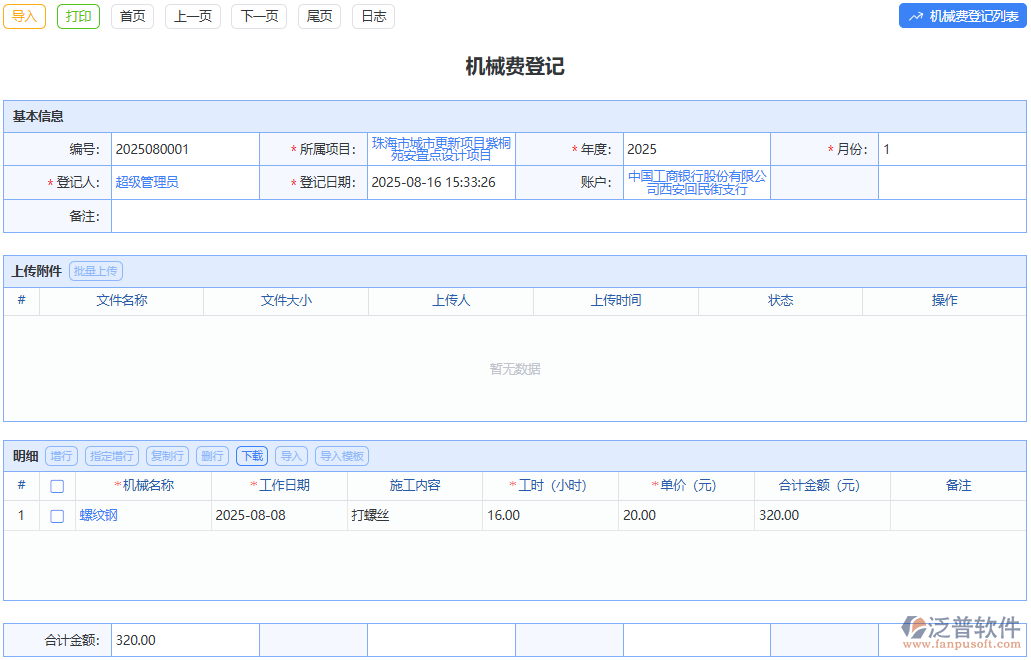1031x660 pixels.
Task: Click the 打印 print icon button
Action: (78, 16)
